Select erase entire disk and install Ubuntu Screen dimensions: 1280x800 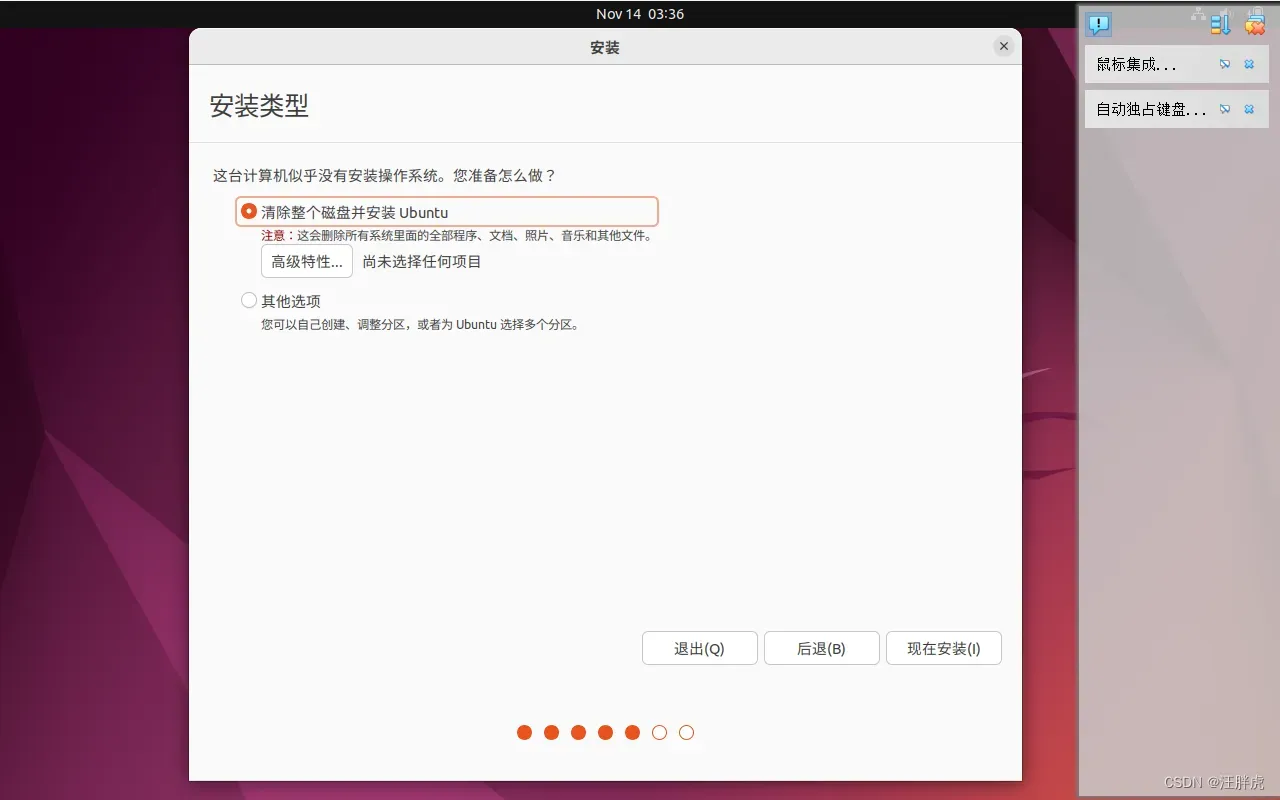tap(446, 212)
